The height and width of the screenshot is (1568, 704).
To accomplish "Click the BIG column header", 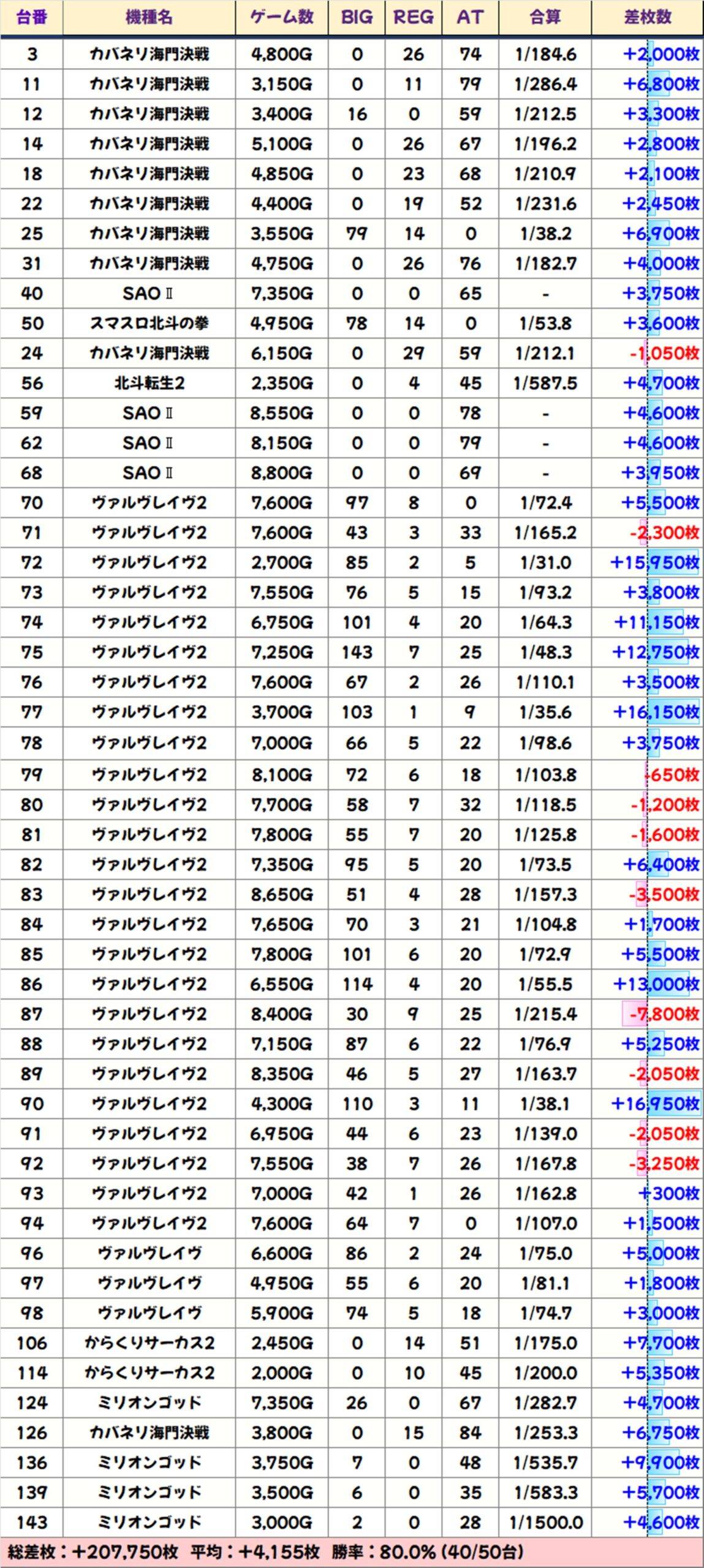I will click(357, 17).
